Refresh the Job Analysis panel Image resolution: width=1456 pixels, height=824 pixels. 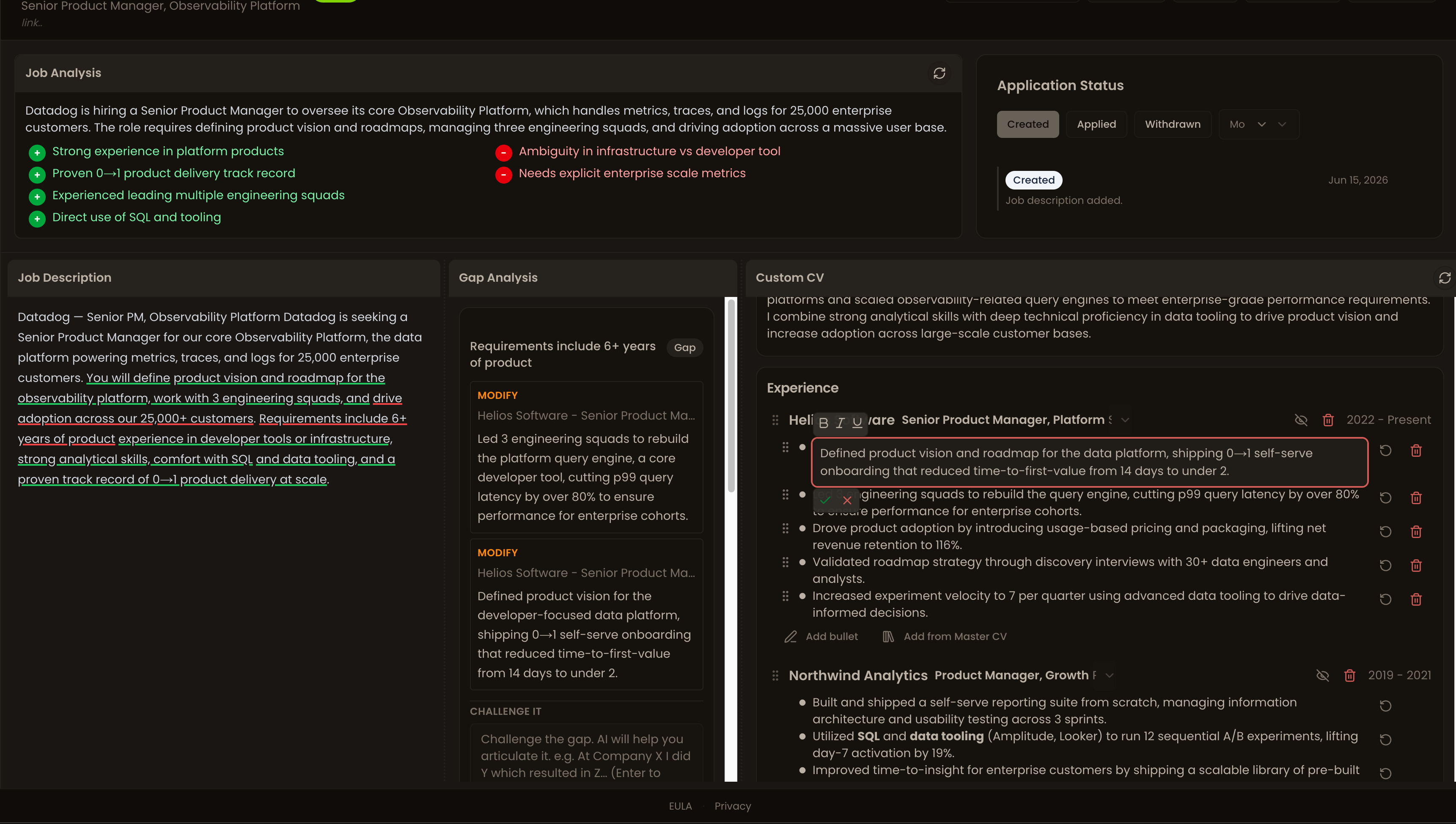click(940, 73)
